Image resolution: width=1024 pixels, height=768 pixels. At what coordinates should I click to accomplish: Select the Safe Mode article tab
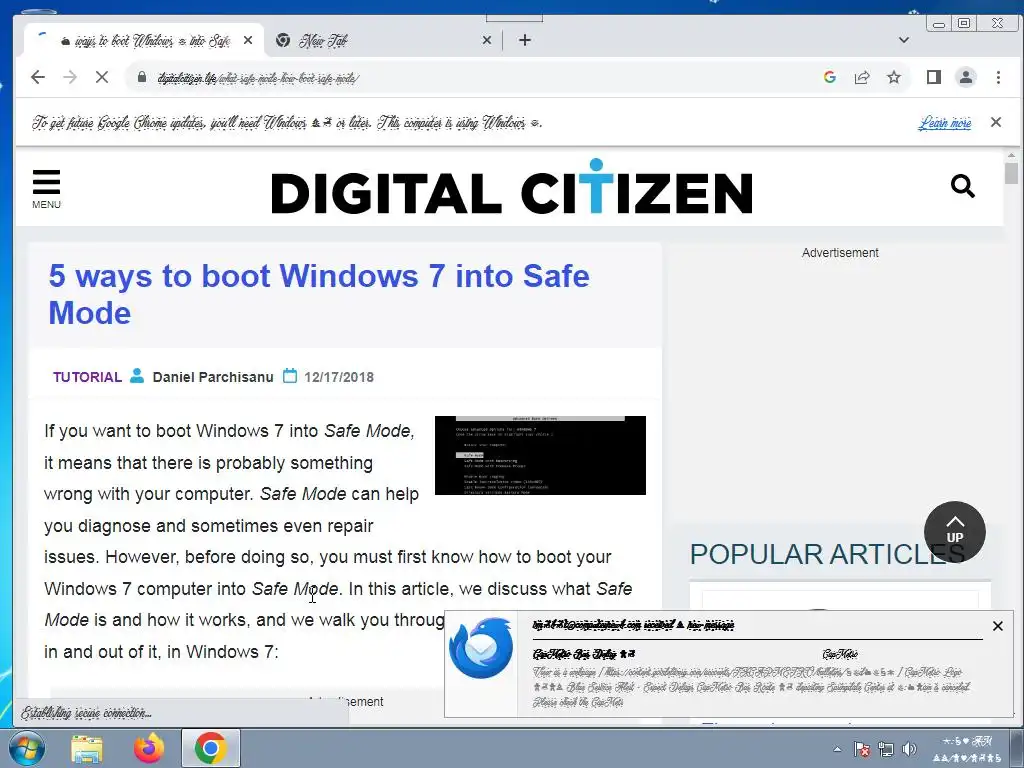pyautogui.click(x=144, y=40)
